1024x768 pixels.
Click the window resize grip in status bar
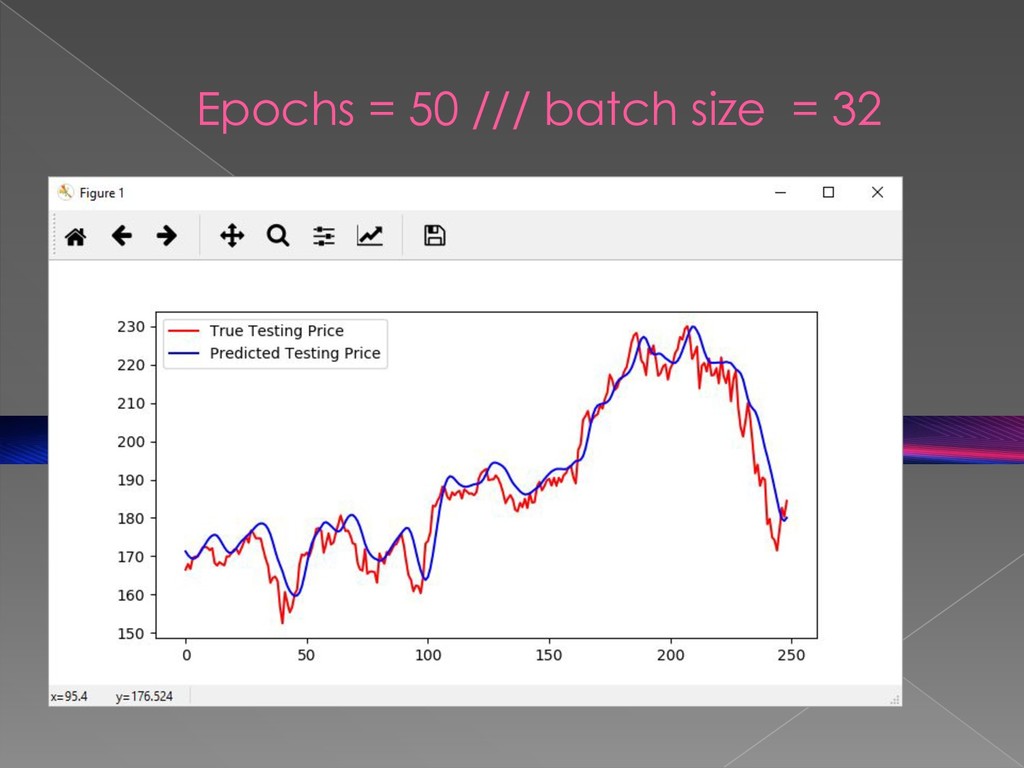[x=895, y=699]
